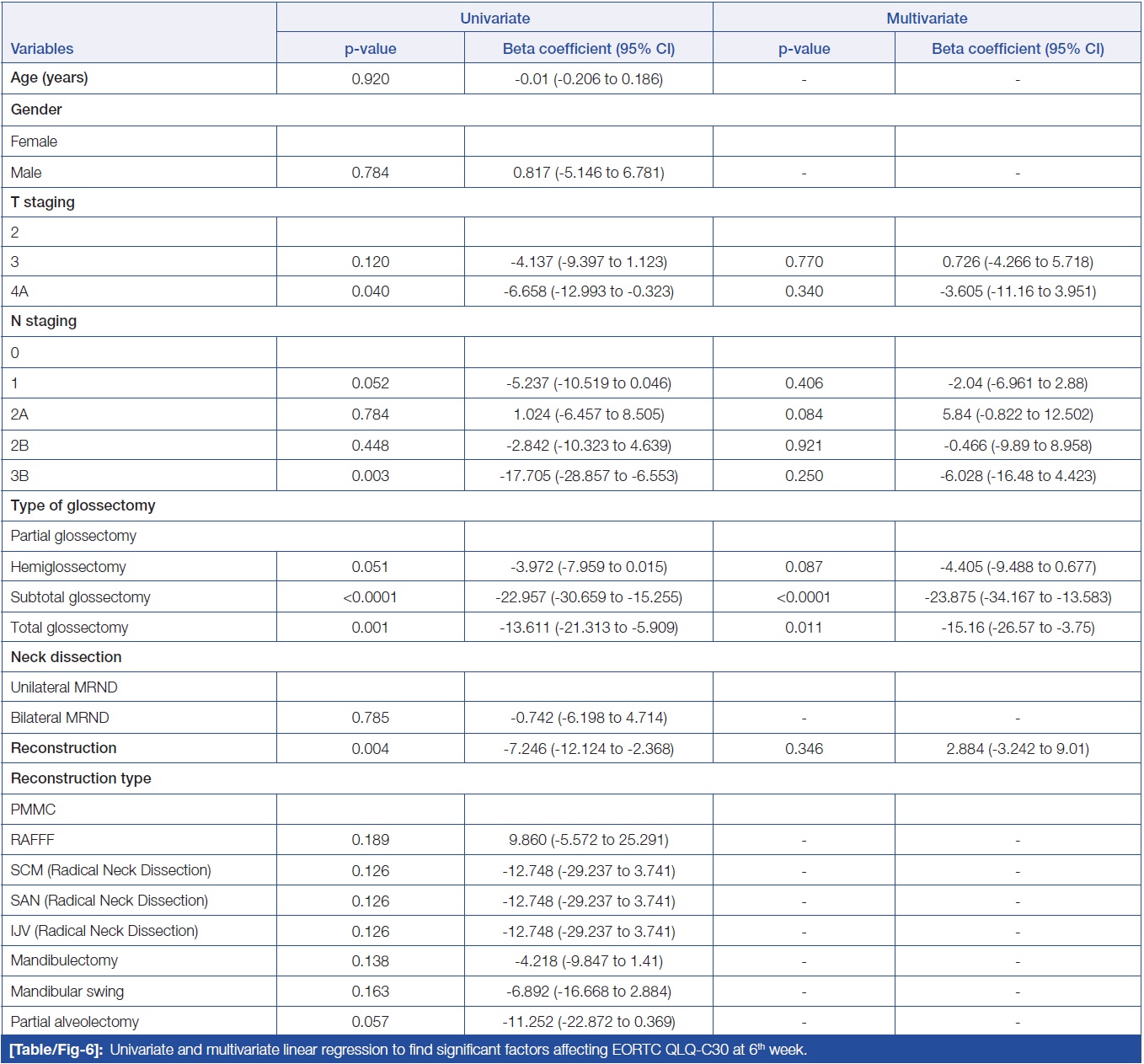The image size is (1144, 1064).
Task: Select the -17.705 beta coefficient cell
Action: pos(588,476)
